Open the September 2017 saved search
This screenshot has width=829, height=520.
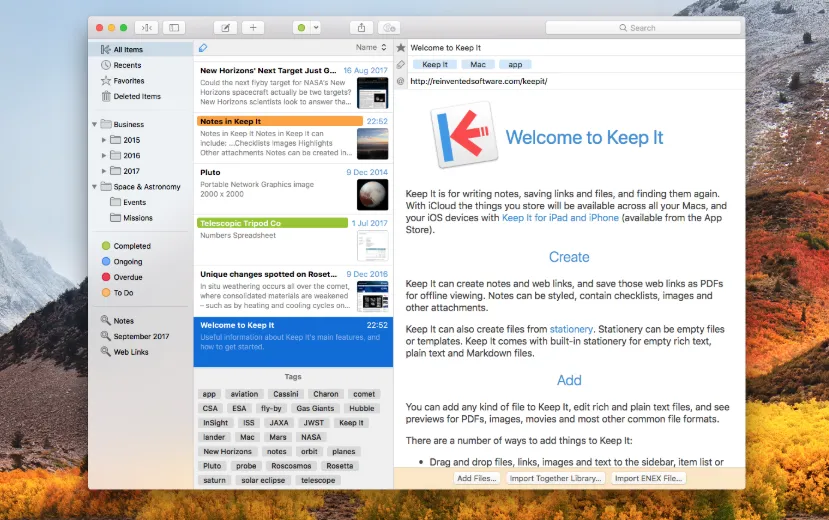pos(140,336)
